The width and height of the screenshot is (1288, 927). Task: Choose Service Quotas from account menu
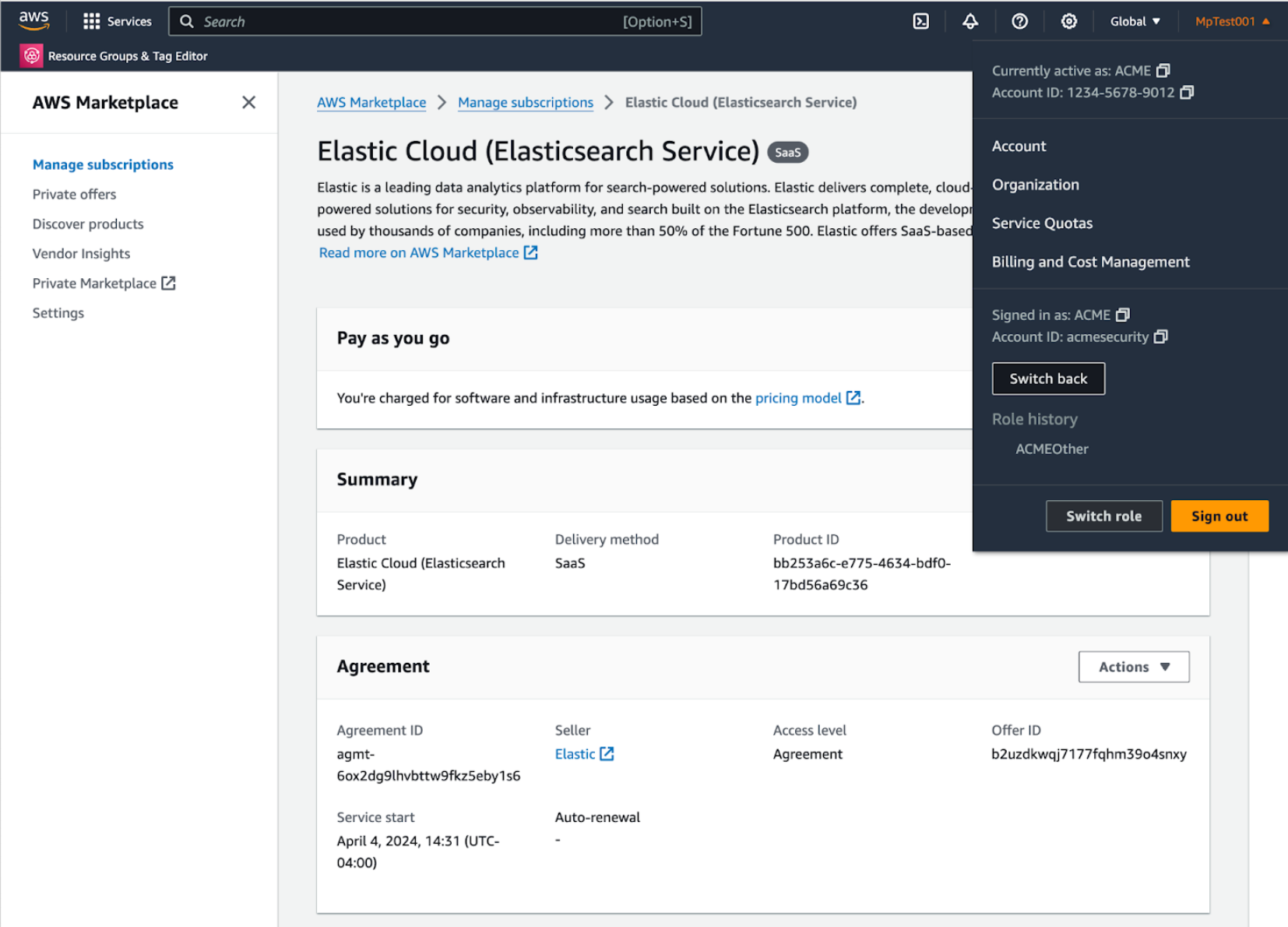pos(1042,224)
